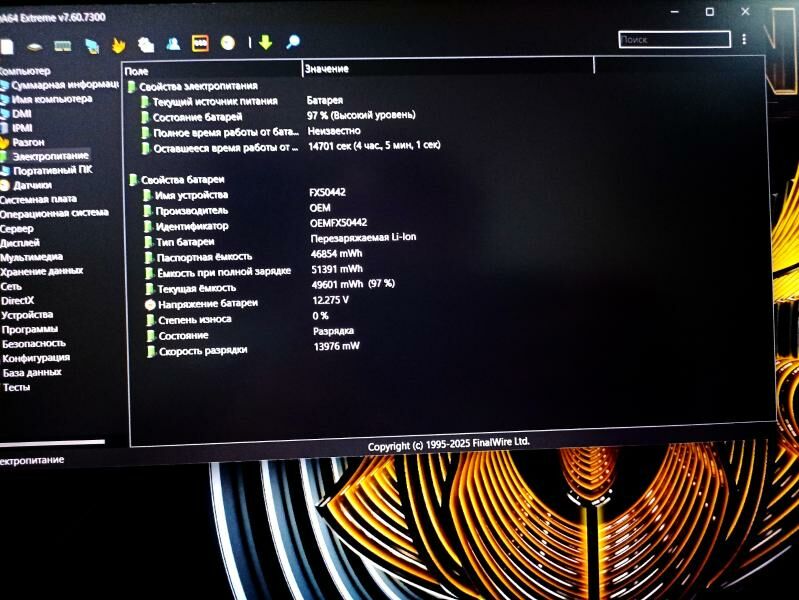799x600 pixels.
Task: Click the green download arrow icon
Action: (x=265, y=42)
